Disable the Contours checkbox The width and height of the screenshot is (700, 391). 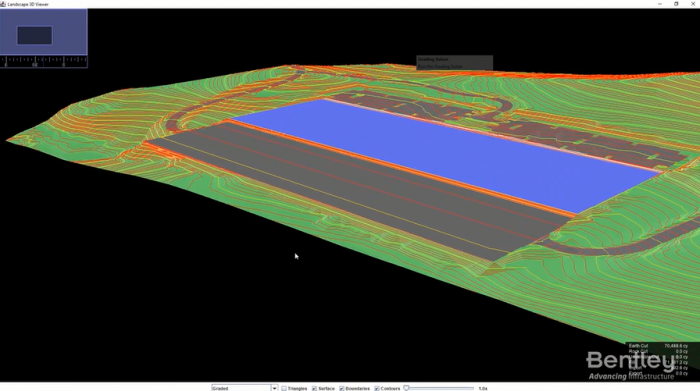point(377,388)
